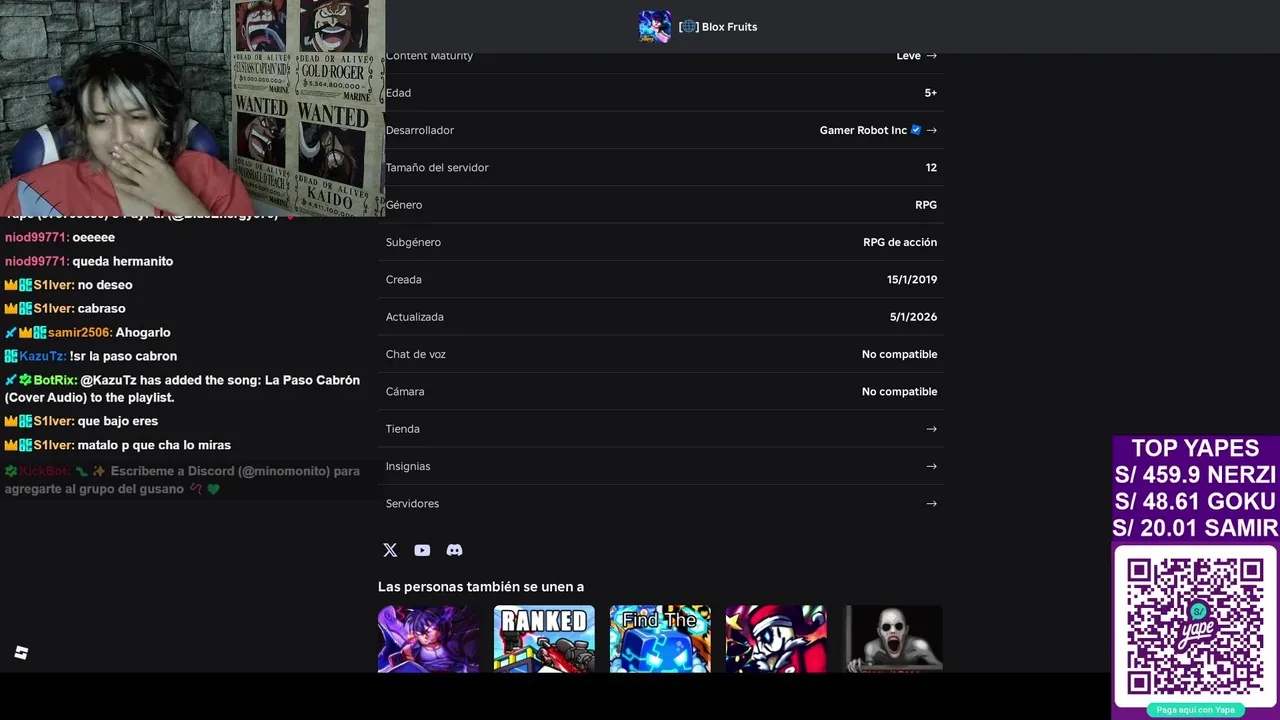Expand the Content Maturity Leve arrow
This screenshot has width=1280, height=720.
tap(931, 56)
